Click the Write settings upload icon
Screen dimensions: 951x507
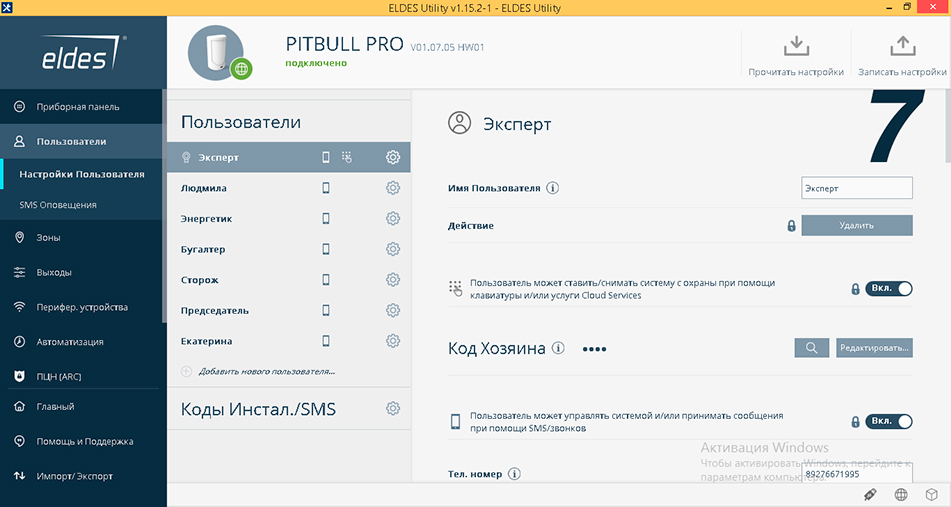pos(902,45)
